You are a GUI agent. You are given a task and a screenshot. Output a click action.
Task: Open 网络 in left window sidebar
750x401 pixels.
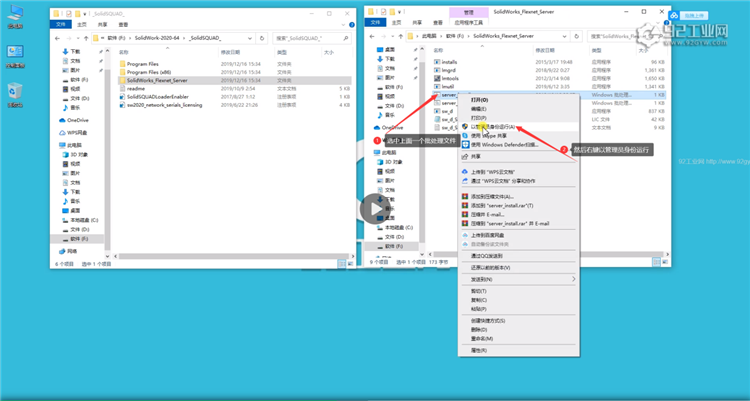tap(71, 251)
